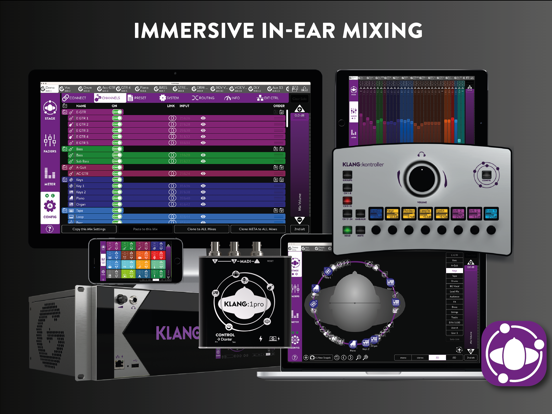The width and height of the screenshot is (552, 414).
Task: Select highlighted Keys group in laptop list
Action: (454, 271)
